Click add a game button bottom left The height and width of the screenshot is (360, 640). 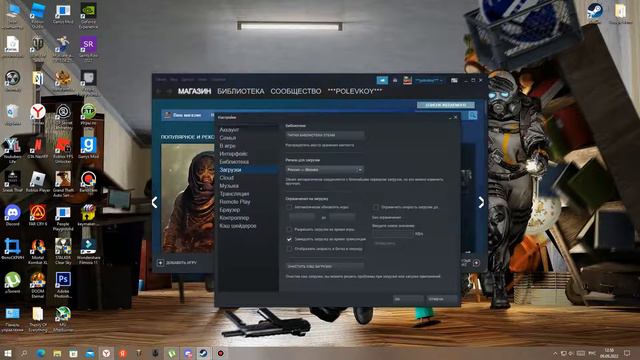177,263
